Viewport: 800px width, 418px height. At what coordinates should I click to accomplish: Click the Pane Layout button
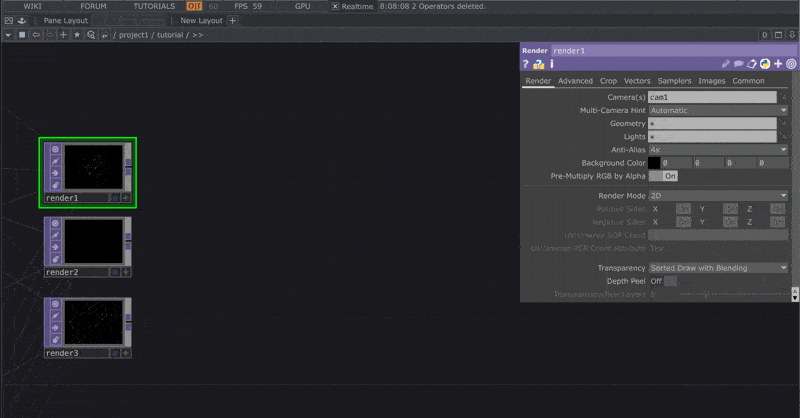click(x=65, y=20)
